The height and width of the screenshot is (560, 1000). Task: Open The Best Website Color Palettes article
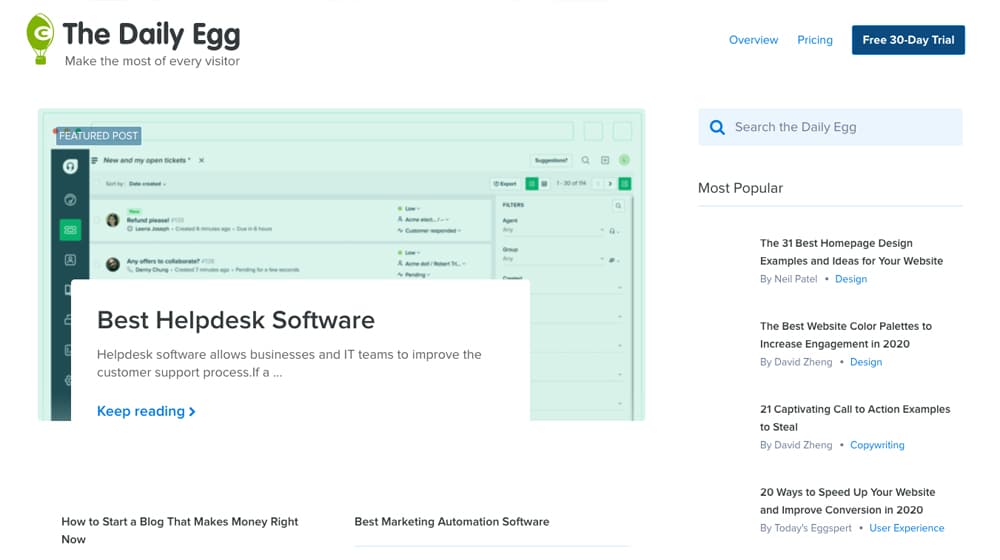pyautogui.click(x=846, y=335)
